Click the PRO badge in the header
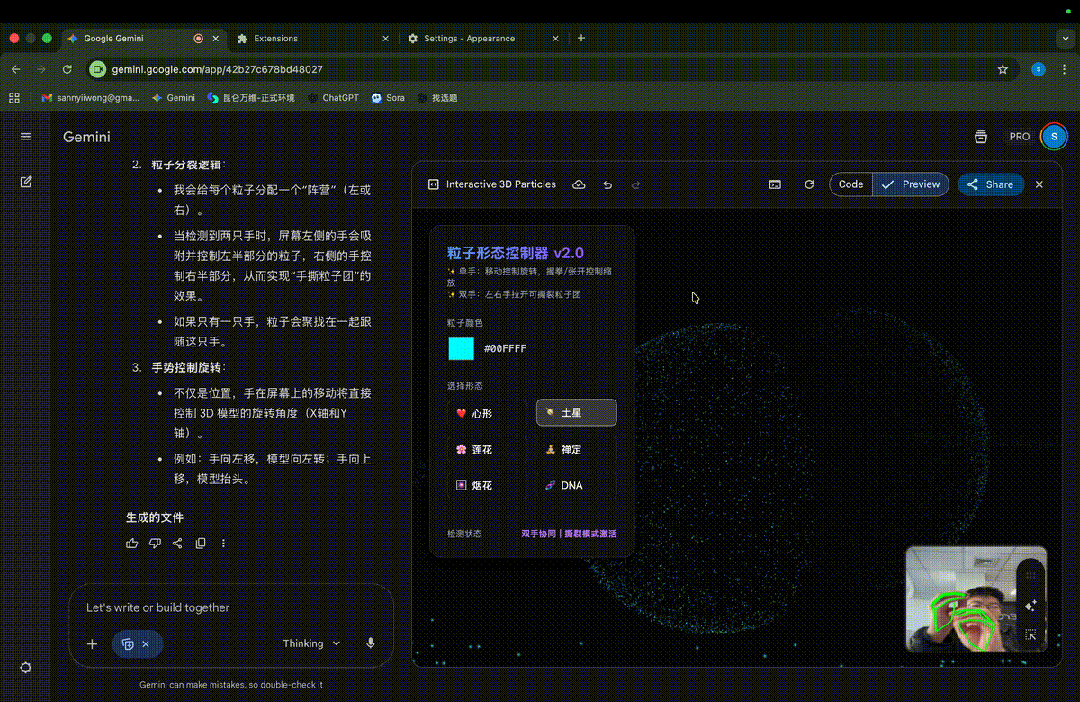This screenshot has height=702, width=1080. pyautogui.click(x=1019, y=136)
